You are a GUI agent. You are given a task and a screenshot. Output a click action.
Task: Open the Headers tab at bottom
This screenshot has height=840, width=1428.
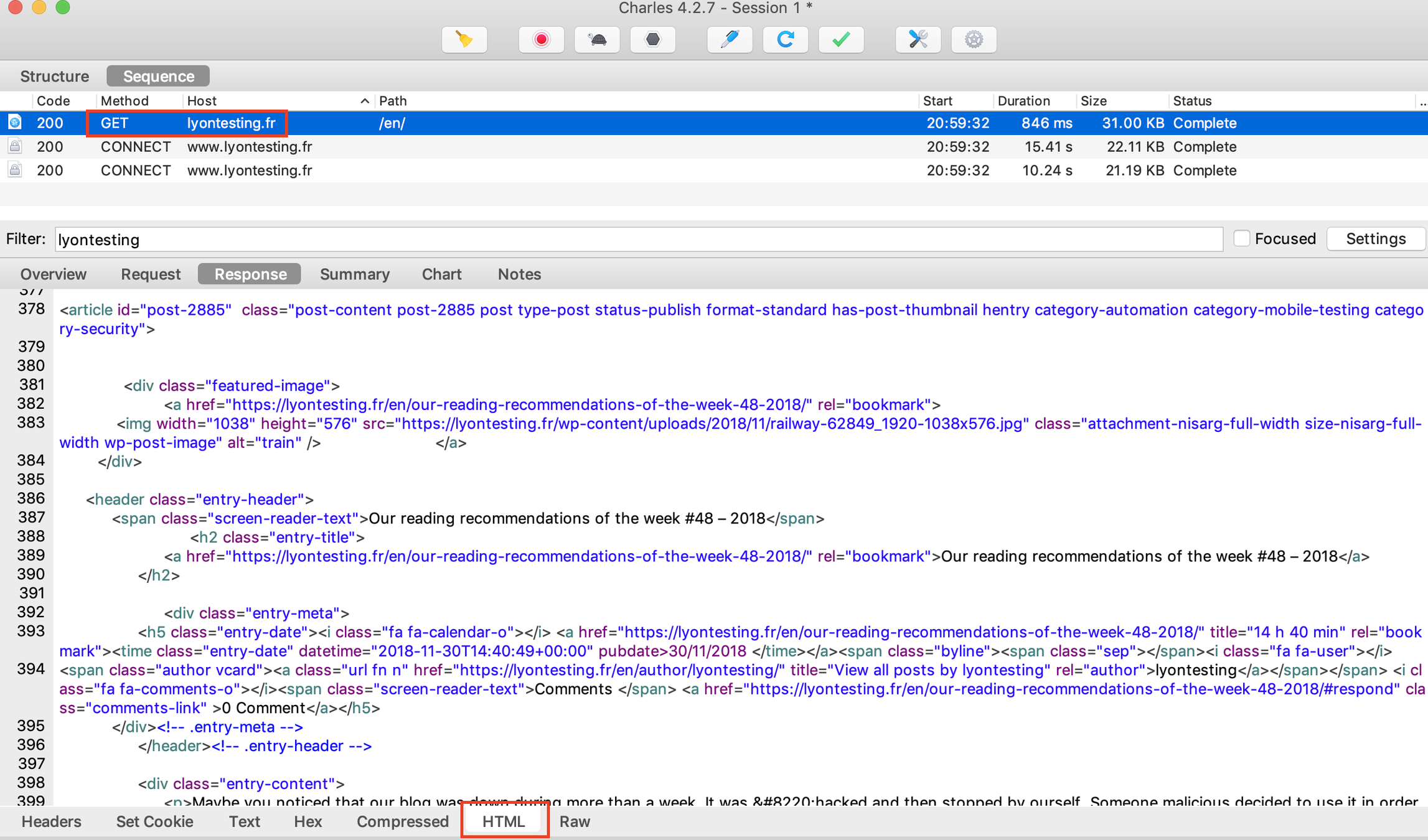51,821
